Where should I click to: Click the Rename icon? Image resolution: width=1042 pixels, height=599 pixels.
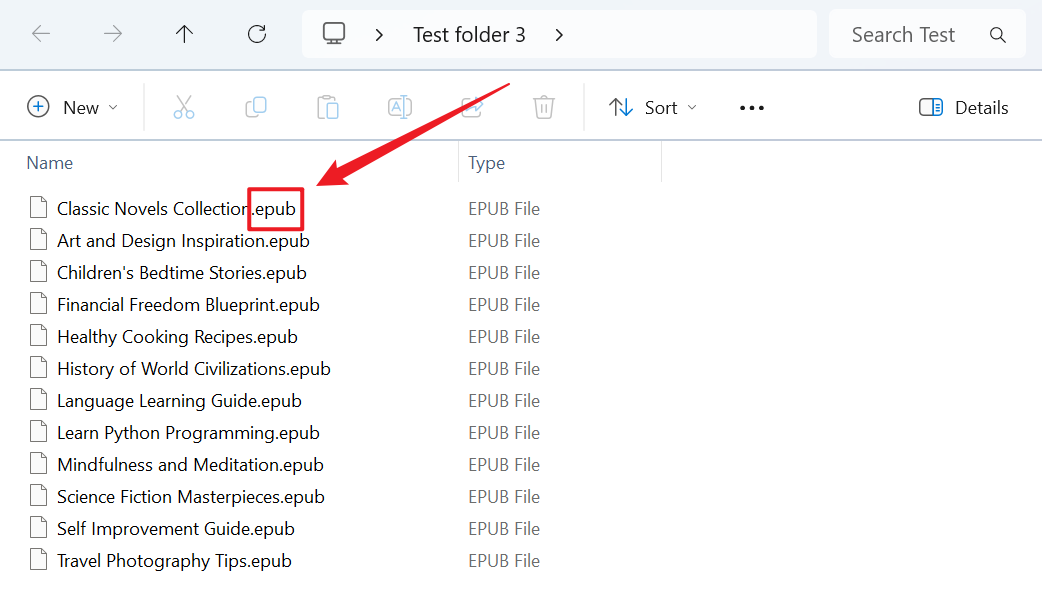point(400,106)
